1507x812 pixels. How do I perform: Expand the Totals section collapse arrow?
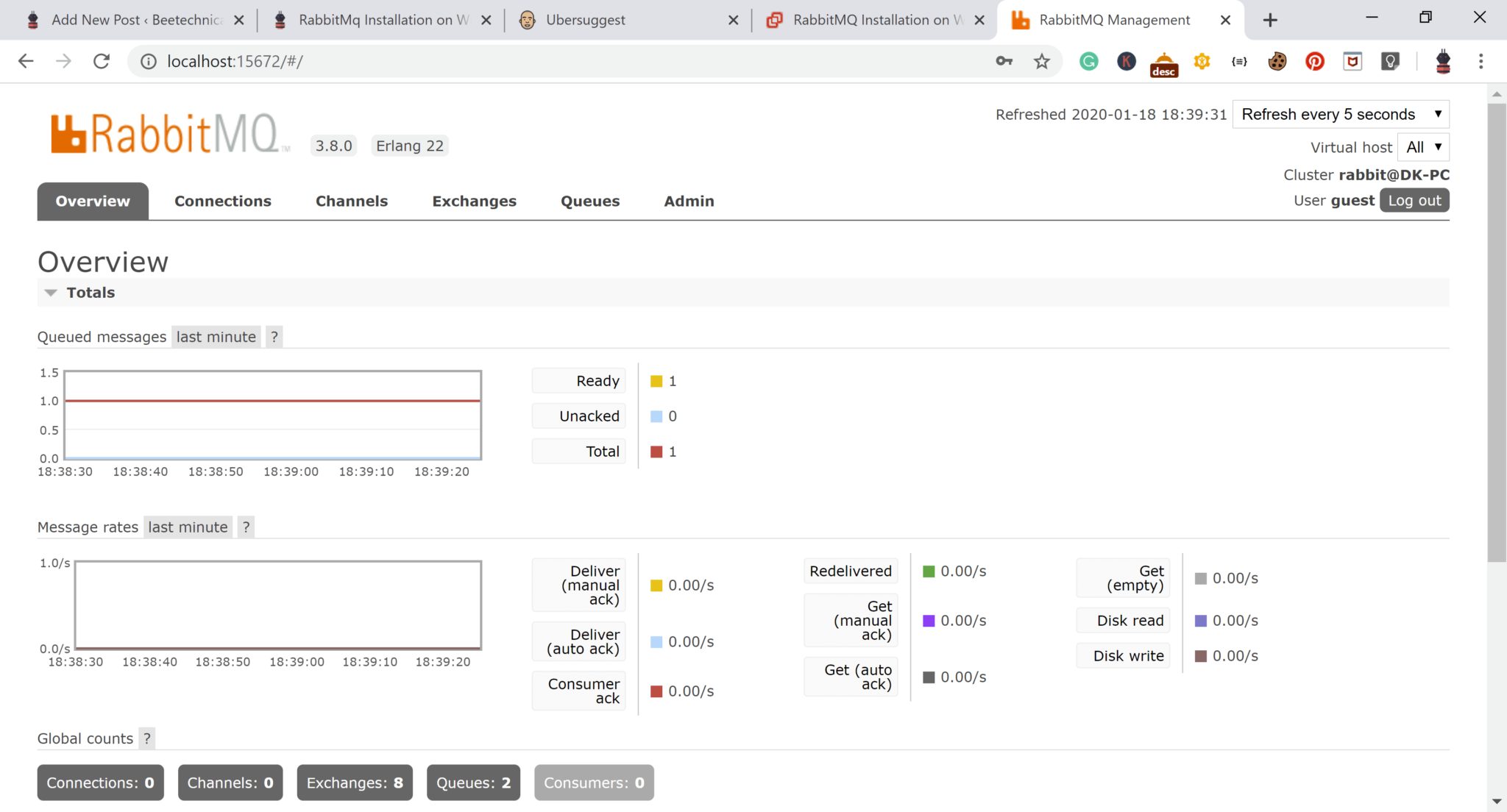point(51,293)
